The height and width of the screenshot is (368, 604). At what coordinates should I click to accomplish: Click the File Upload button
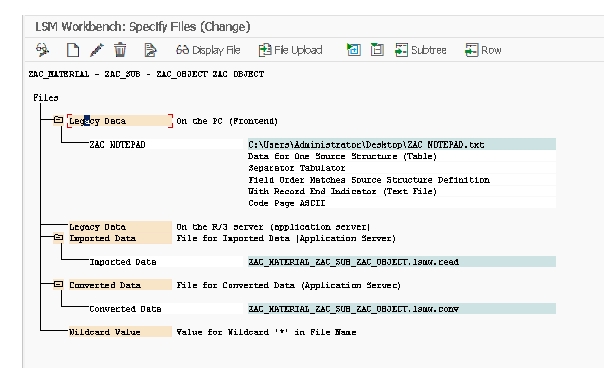point(290,50)
